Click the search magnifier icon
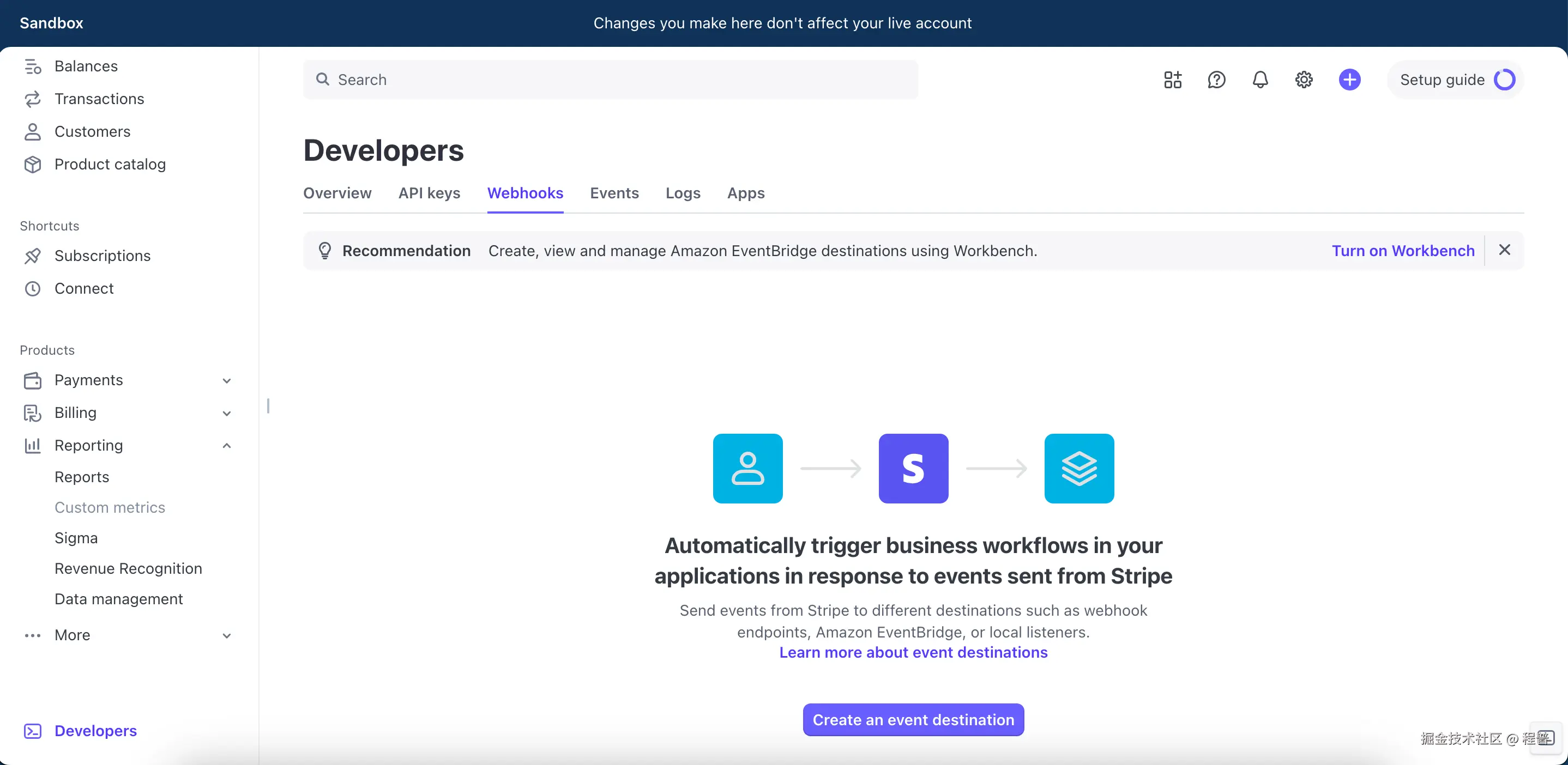 323,80
